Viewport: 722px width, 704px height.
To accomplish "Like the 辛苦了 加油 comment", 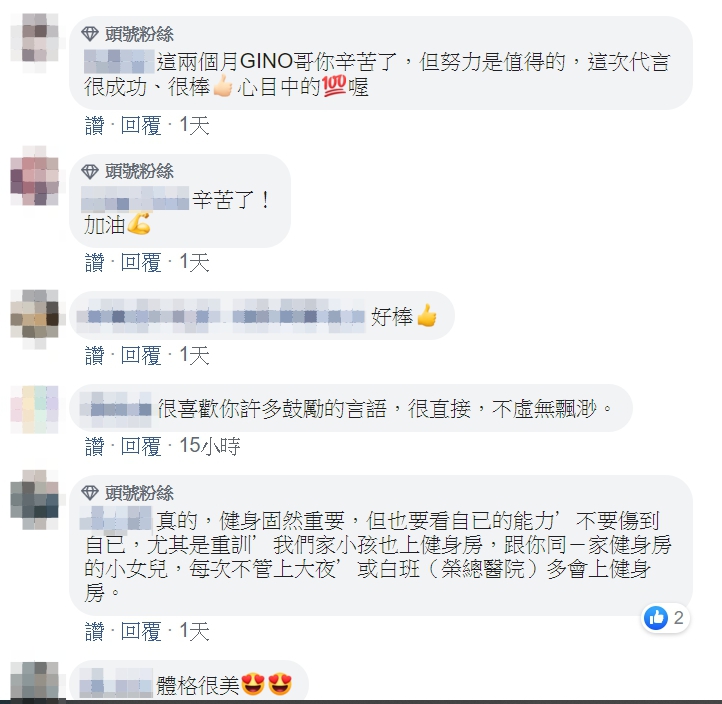I will click(94, 262).
